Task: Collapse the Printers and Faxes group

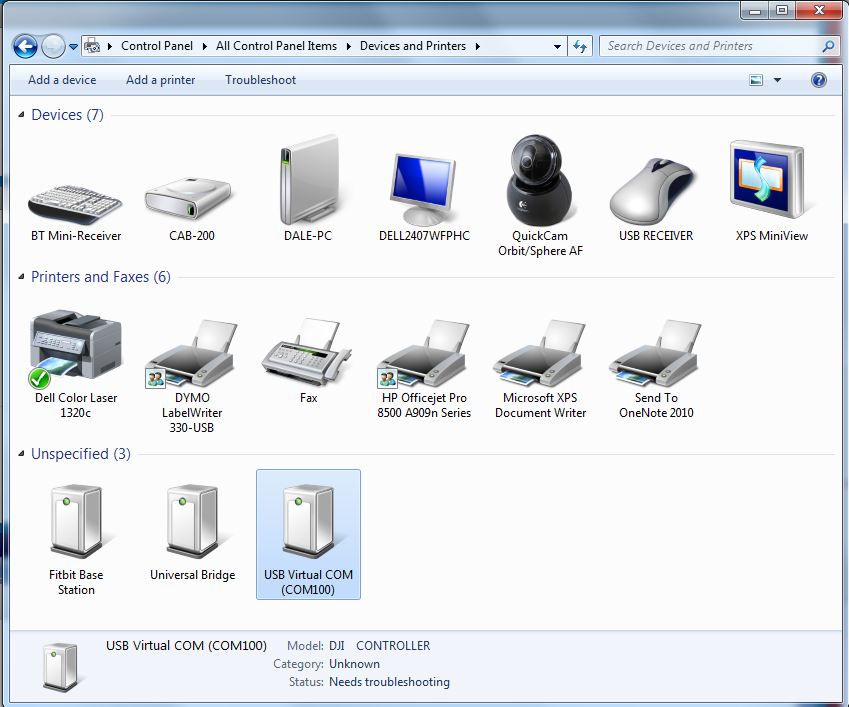Action: pyautogui.click(x=22, y=278)
